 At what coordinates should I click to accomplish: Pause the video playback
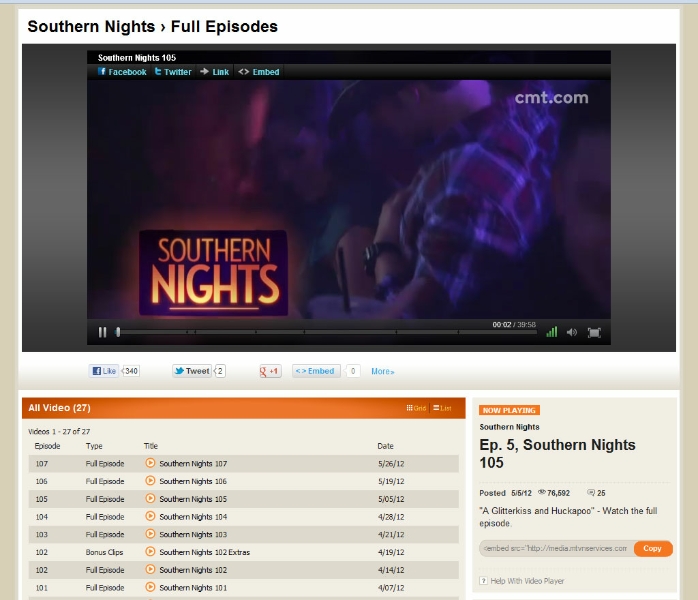coord(102,332)
